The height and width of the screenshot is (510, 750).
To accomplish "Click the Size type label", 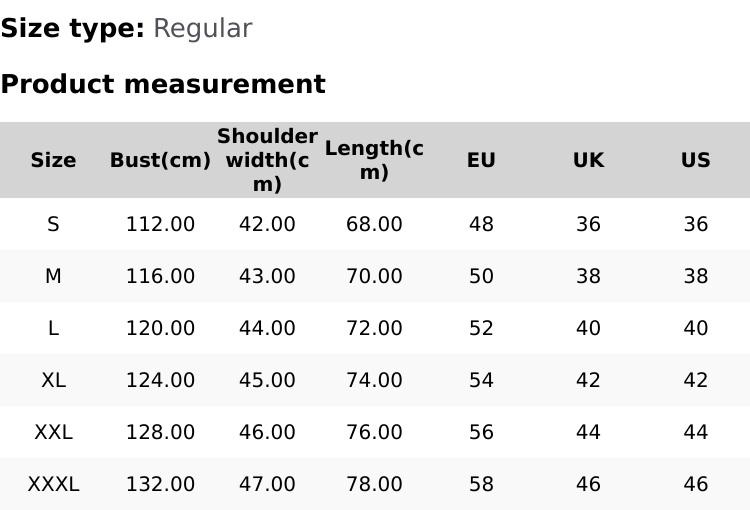I will pos(72,28).
